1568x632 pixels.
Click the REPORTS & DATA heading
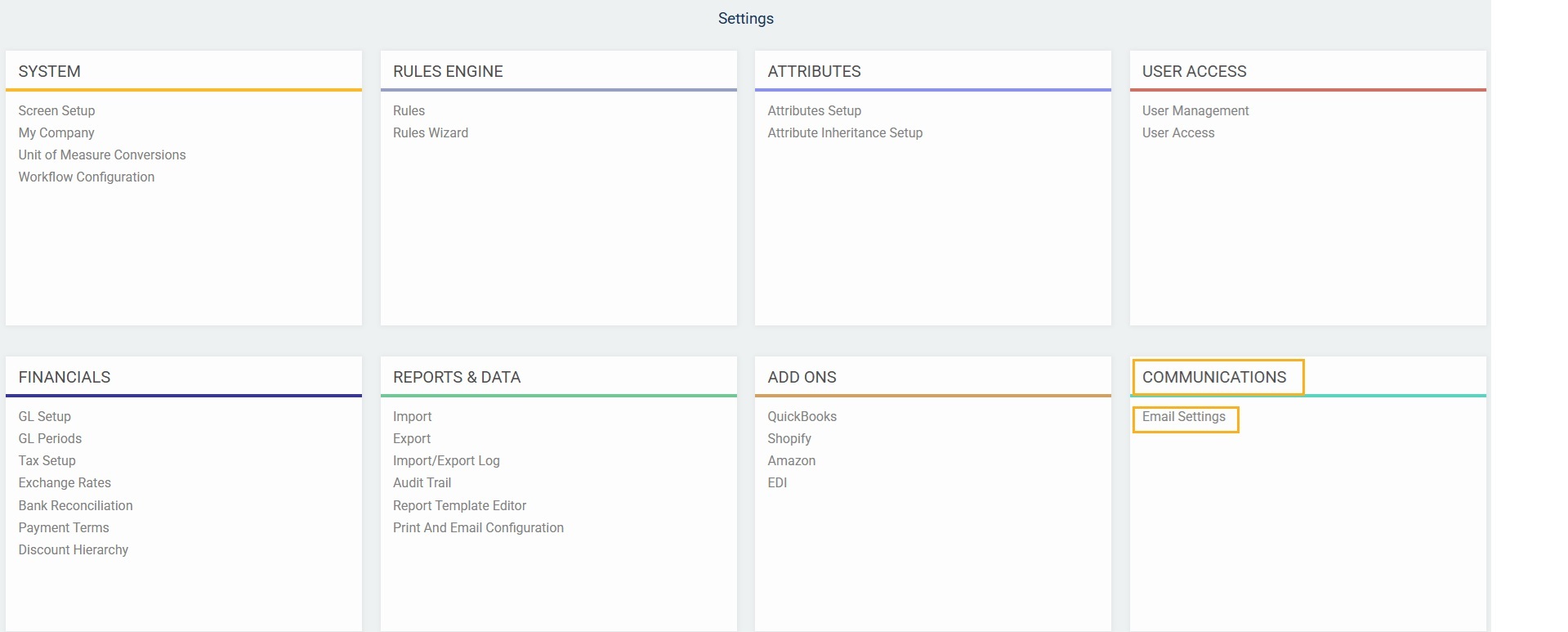pos(457,377)
